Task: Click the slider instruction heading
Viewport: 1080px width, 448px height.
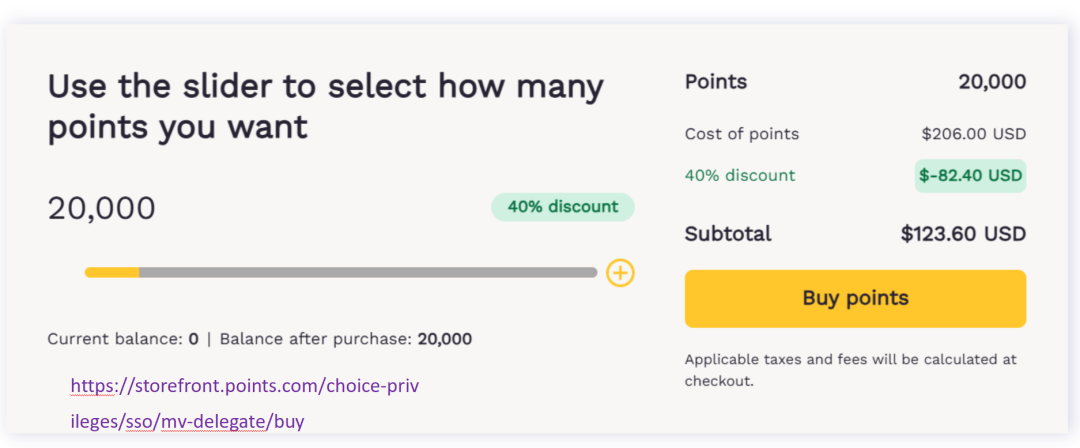Action: click(x=325, y=107)
